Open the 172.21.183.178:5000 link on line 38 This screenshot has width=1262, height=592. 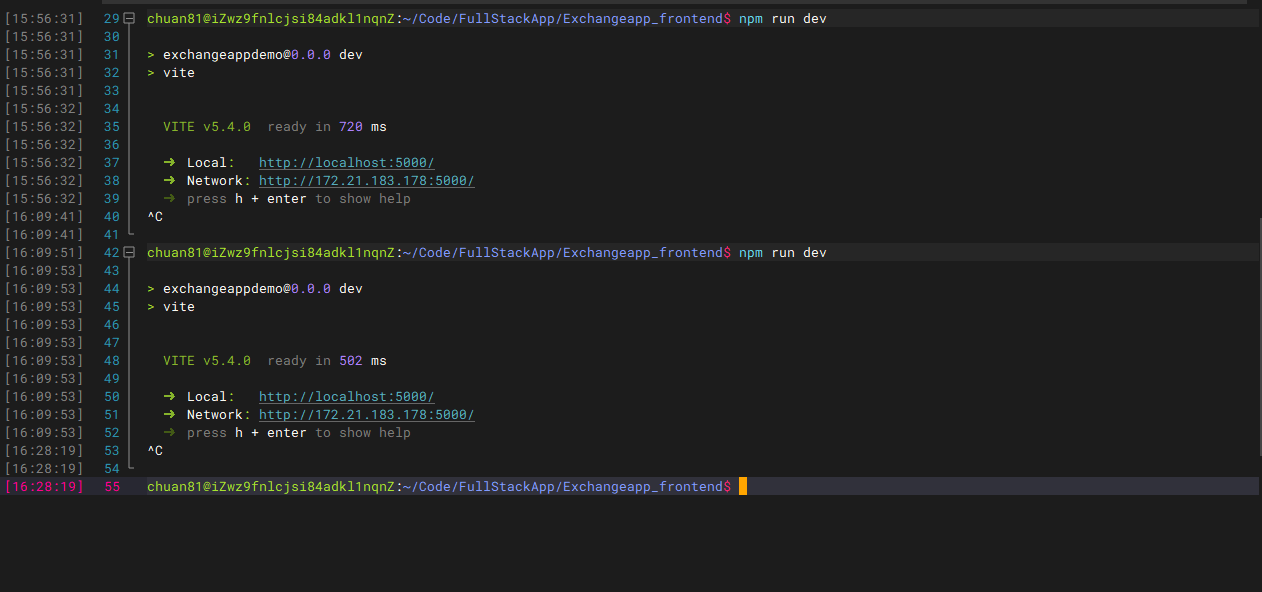pyautogui.click(x=367, y=181)
